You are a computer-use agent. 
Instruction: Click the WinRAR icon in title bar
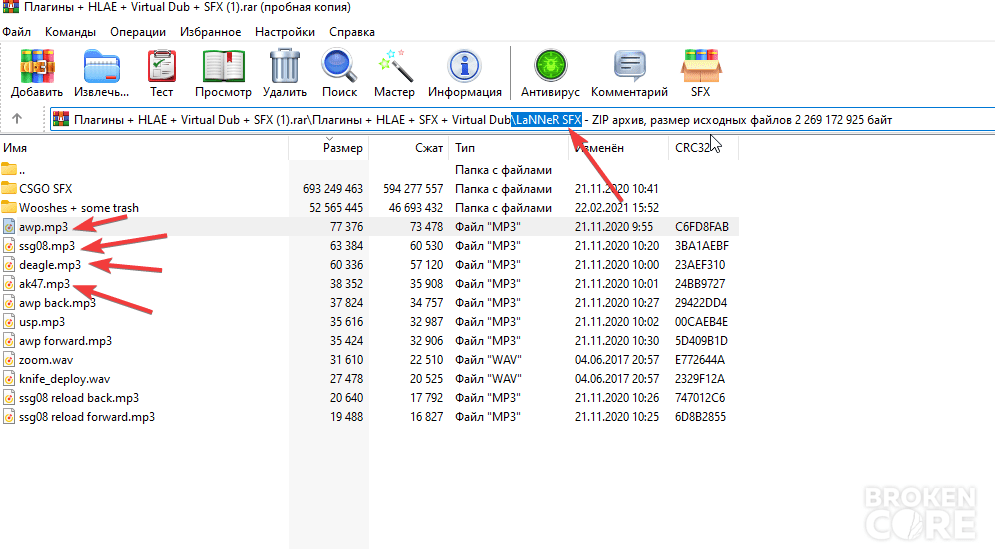click(x=10, y=8)
